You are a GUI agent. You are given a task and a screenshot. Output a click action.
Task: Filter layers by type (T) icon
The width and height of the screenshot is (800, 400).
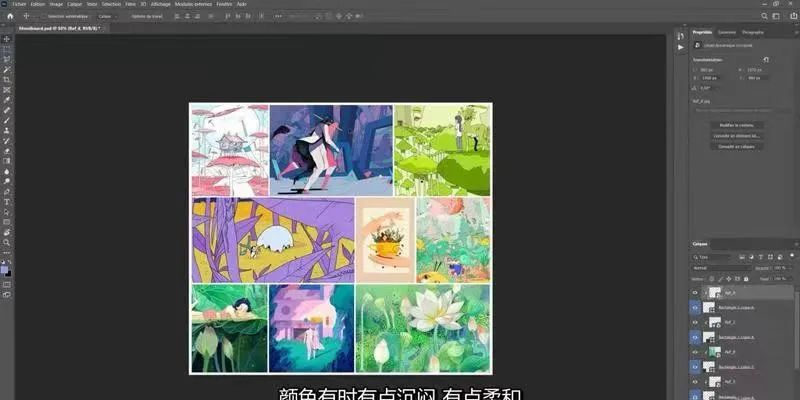[759, 257]
